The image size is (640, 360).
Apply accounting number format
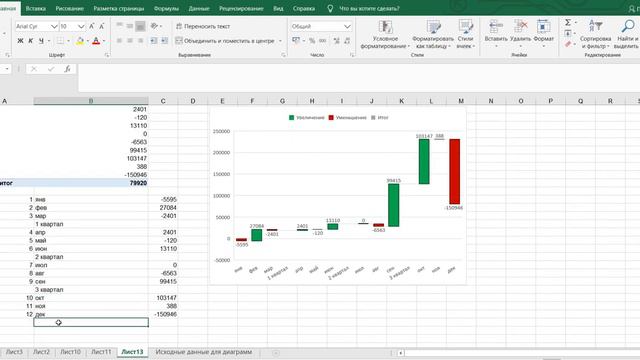point(296,41)
